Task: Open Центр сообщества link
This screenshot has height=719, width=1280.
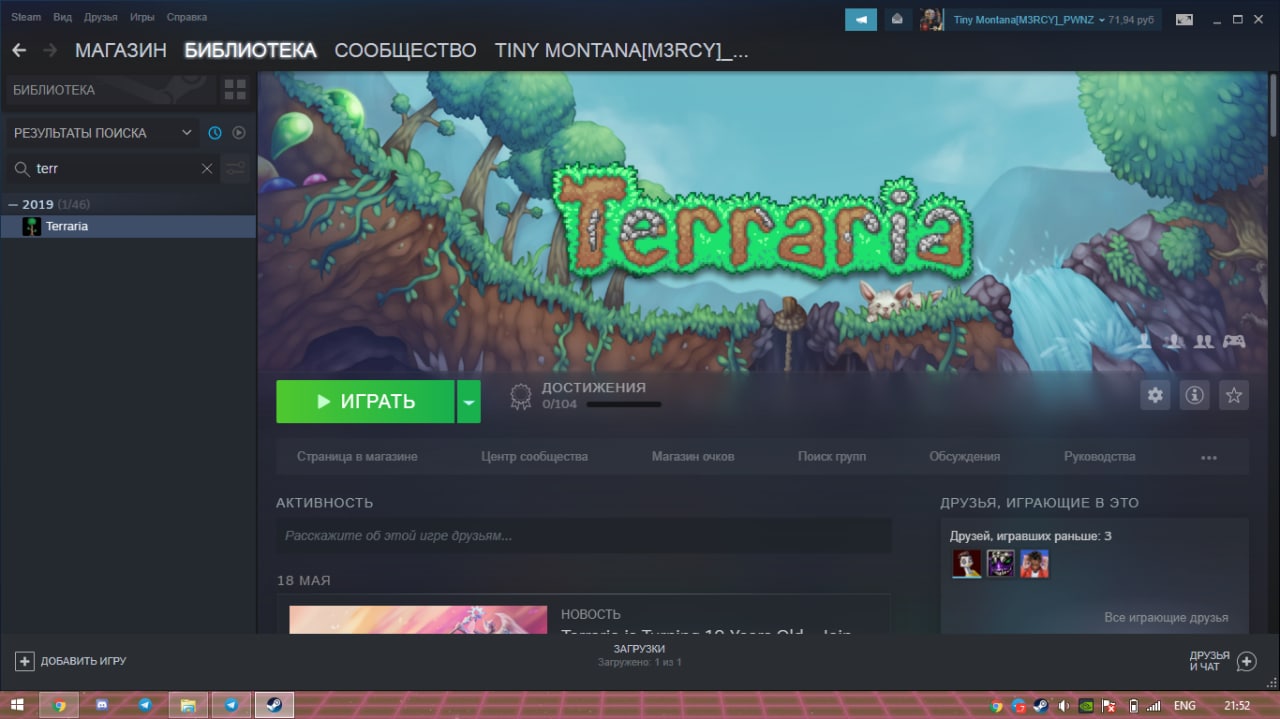Action: click(534, 457)
